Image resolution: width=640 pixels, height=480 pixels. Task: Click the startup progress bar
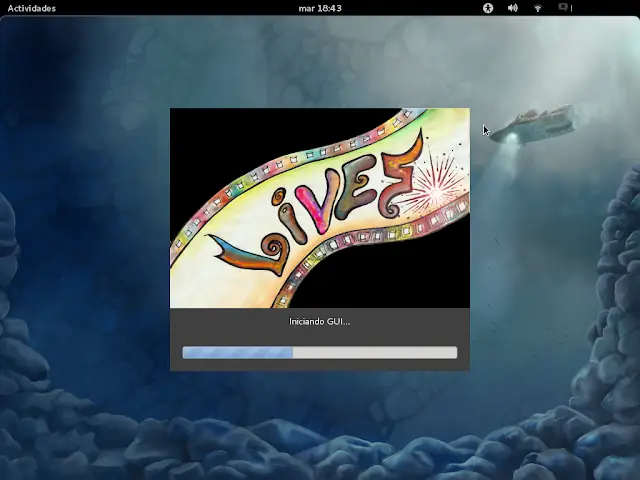(320, 352)
